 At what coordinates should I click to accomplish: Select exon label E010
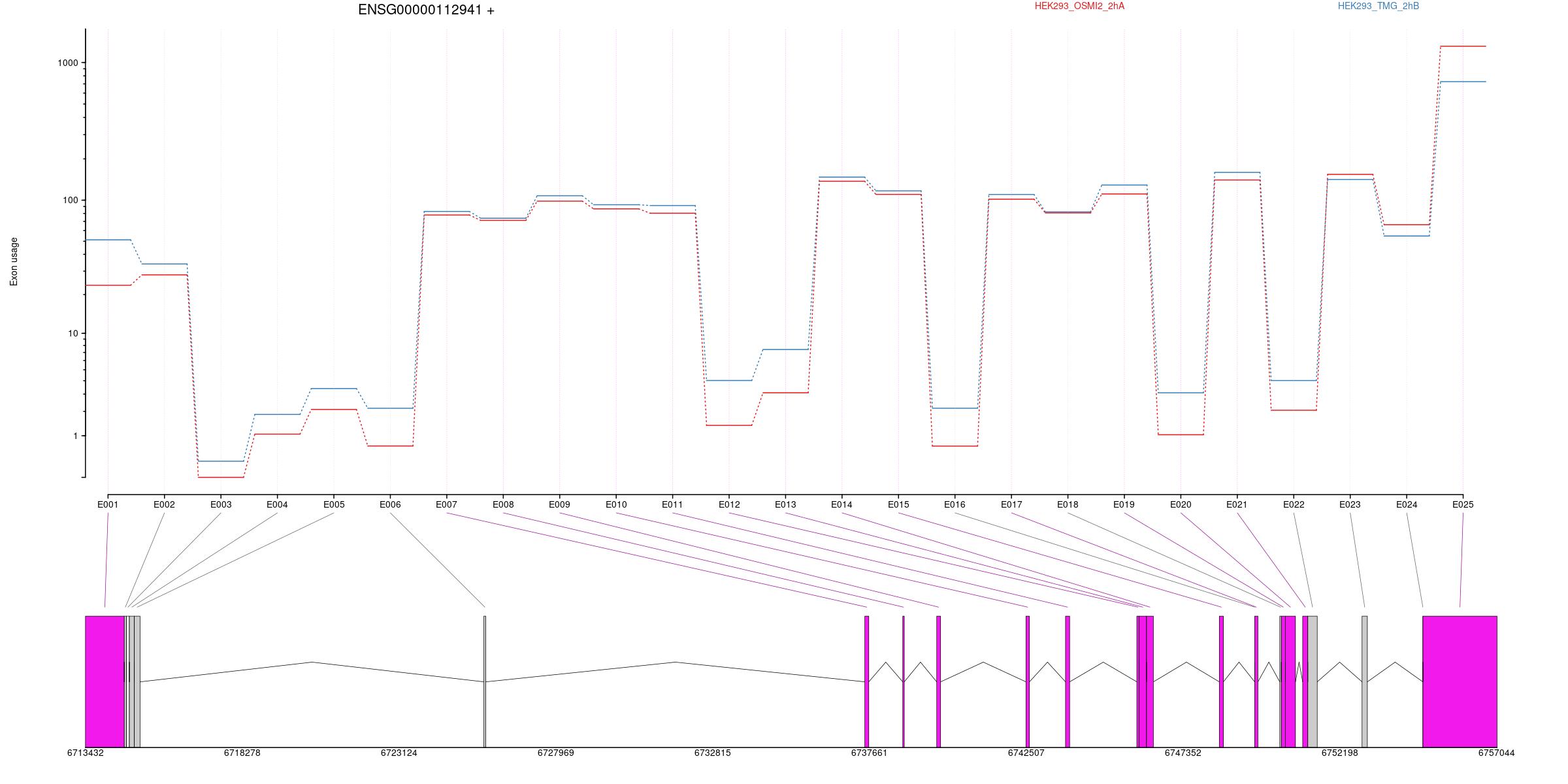click(x=616, y=504)
